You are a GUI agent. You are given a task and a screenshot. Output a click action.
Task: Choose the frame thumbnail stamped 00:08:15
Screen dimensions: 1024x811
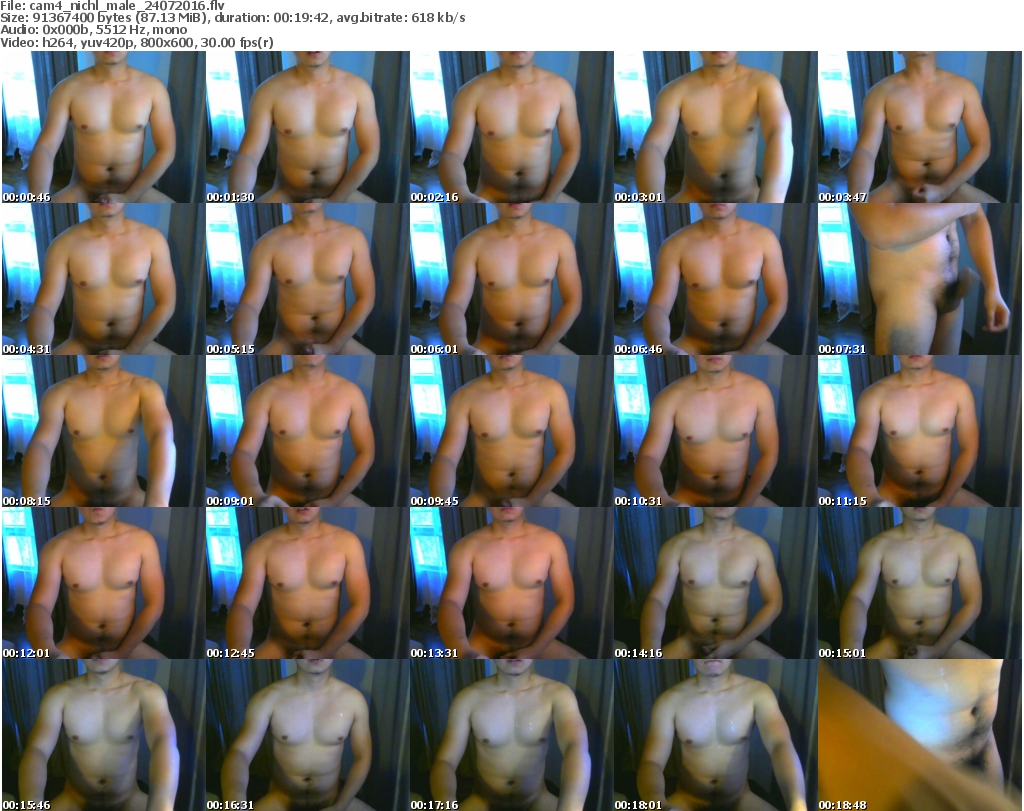click(104, 432)
